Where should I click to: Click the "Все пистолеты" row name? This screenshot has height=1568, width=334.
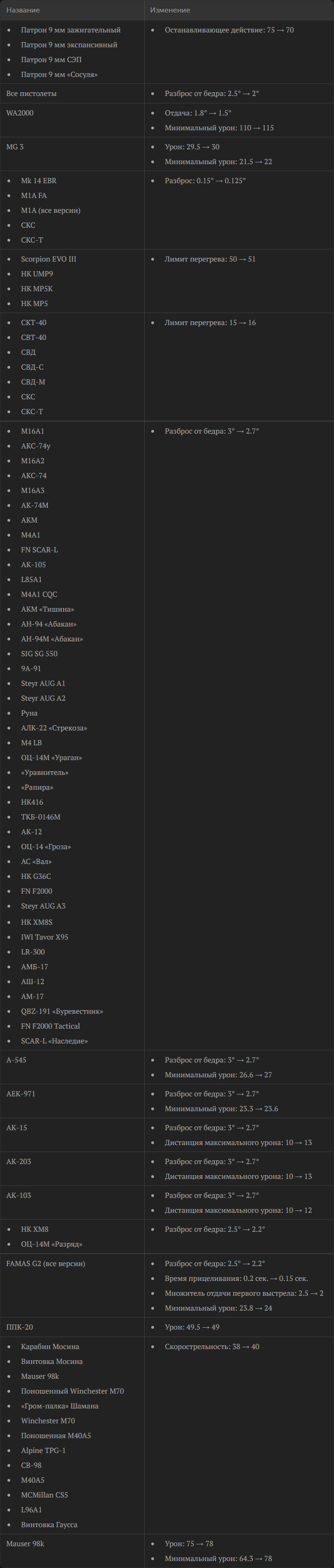tap(32, 94)
